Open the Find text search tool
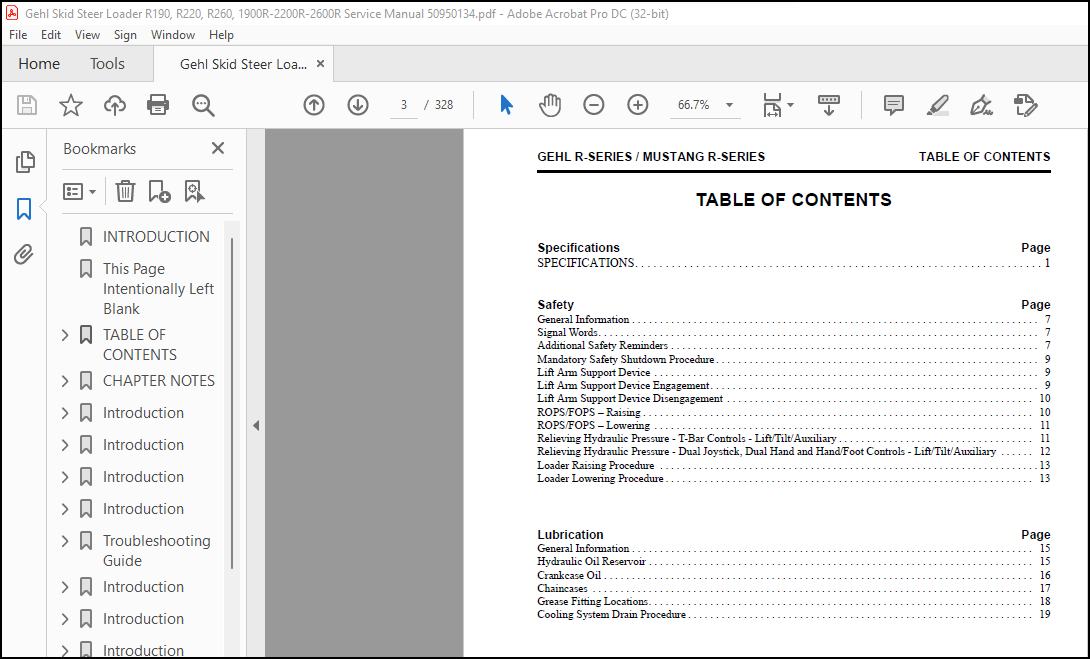The width and height of the screenshot is (1090, 659). pyautogui.click(x=203, y=105)
